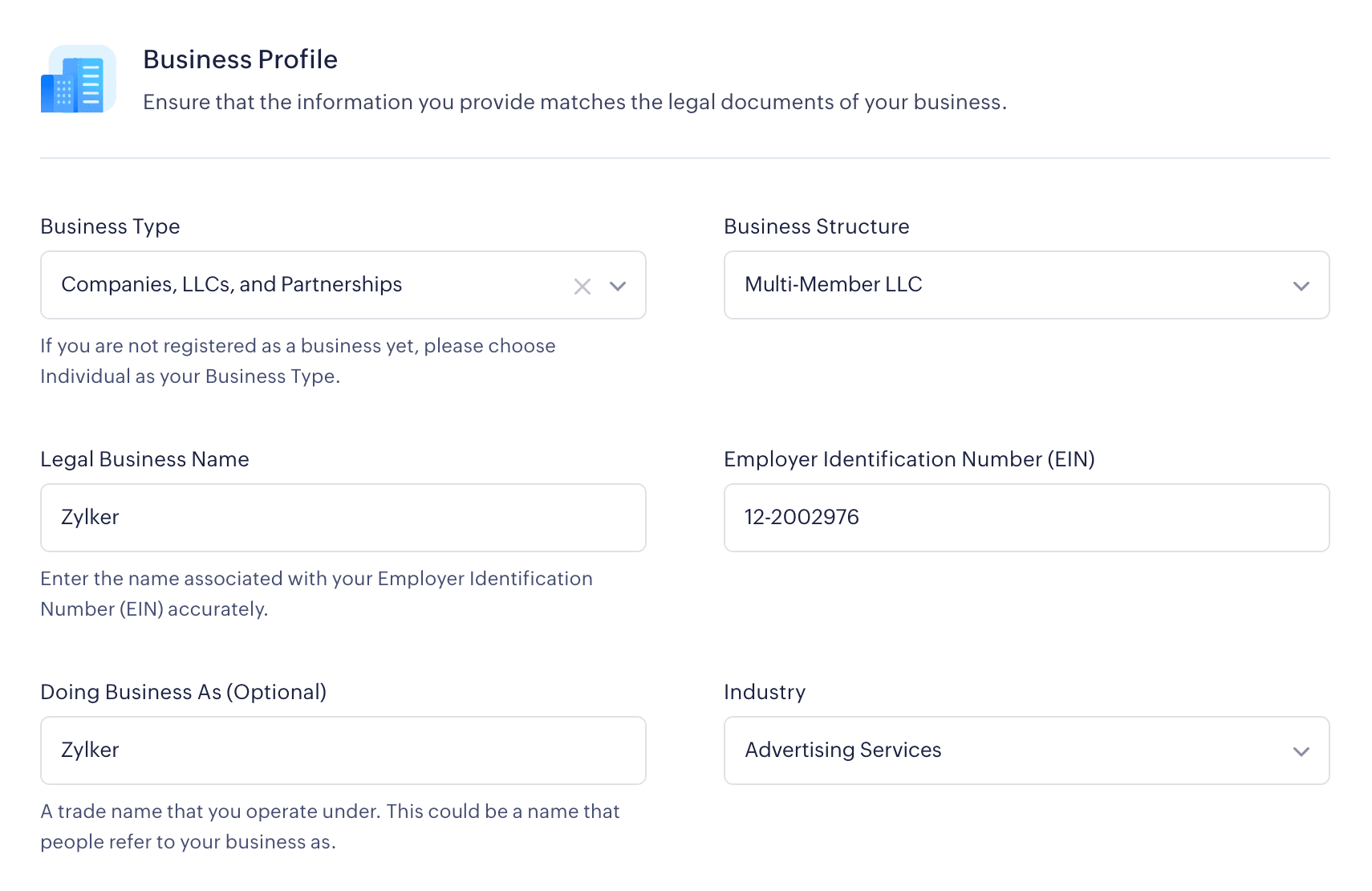
Task: Click the trade name helper text
Action: (330, 827)
